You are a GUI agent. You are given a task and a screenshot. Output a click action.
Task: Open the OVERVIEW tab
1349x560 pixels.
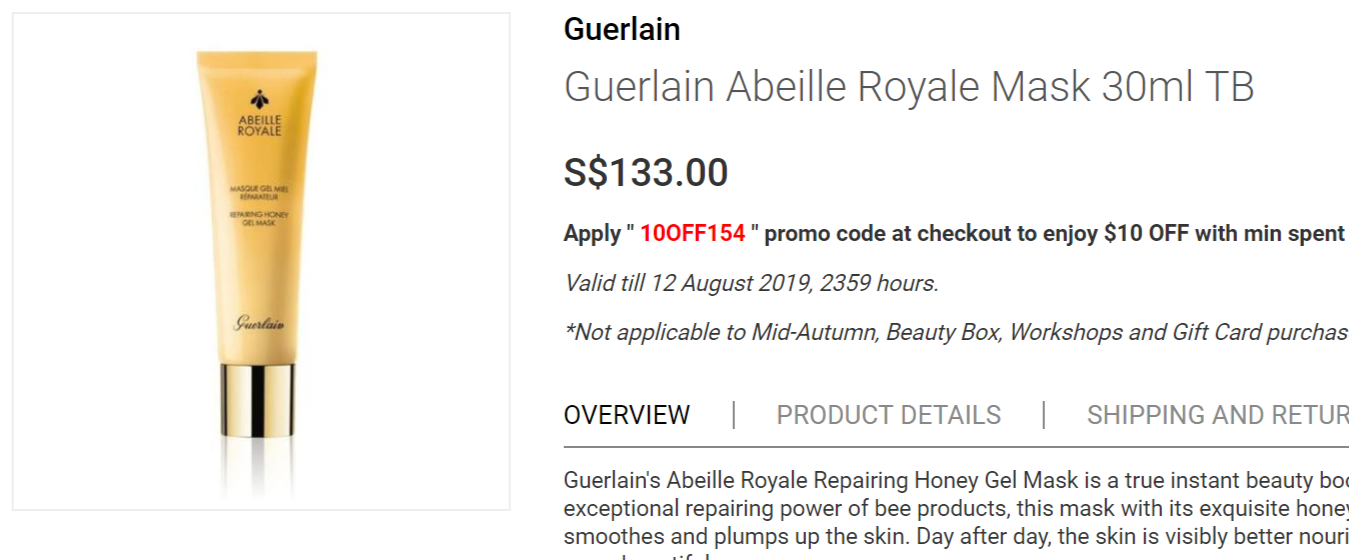coord(626,415)
